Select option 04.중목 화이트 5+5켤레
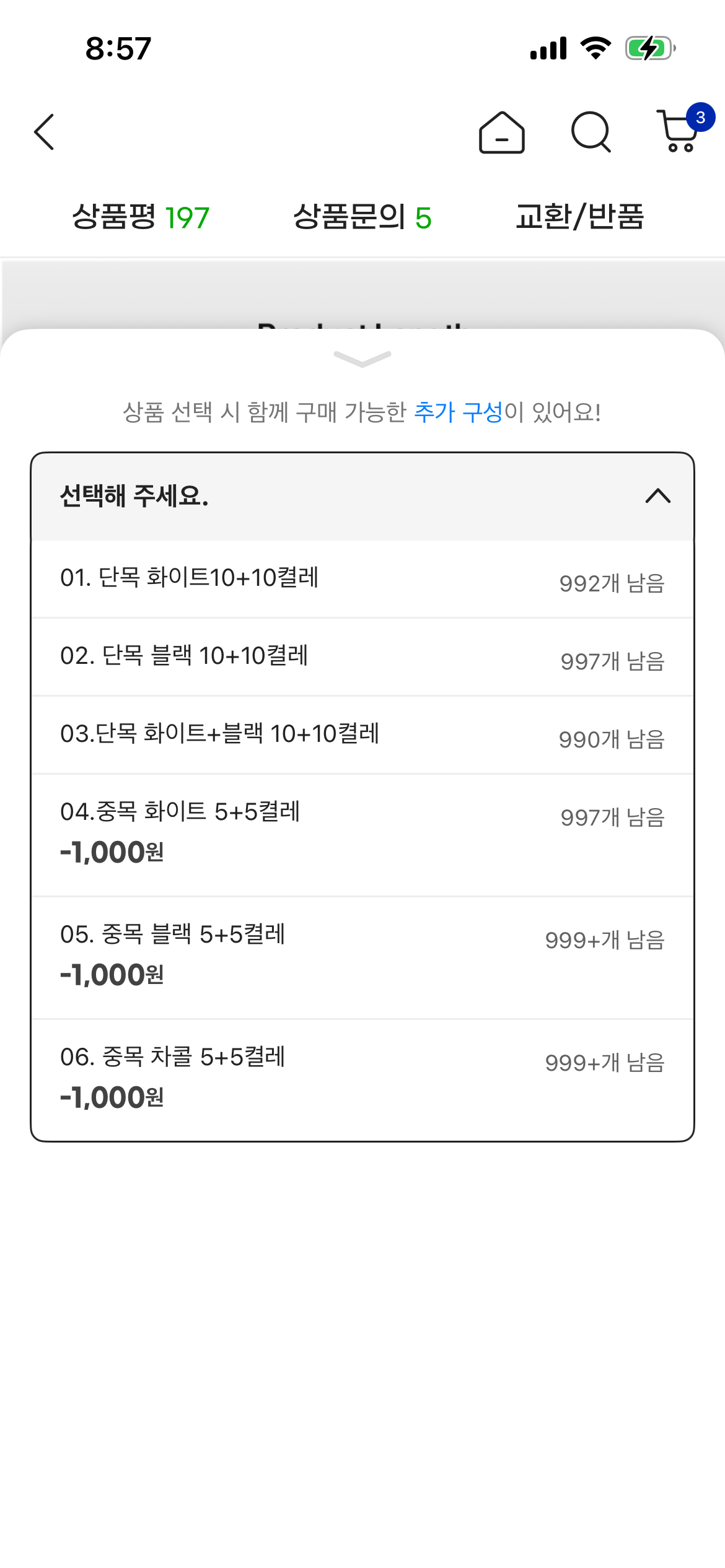Image resolution: width=725 pixels, height=1568 pixels. (362, 834)
